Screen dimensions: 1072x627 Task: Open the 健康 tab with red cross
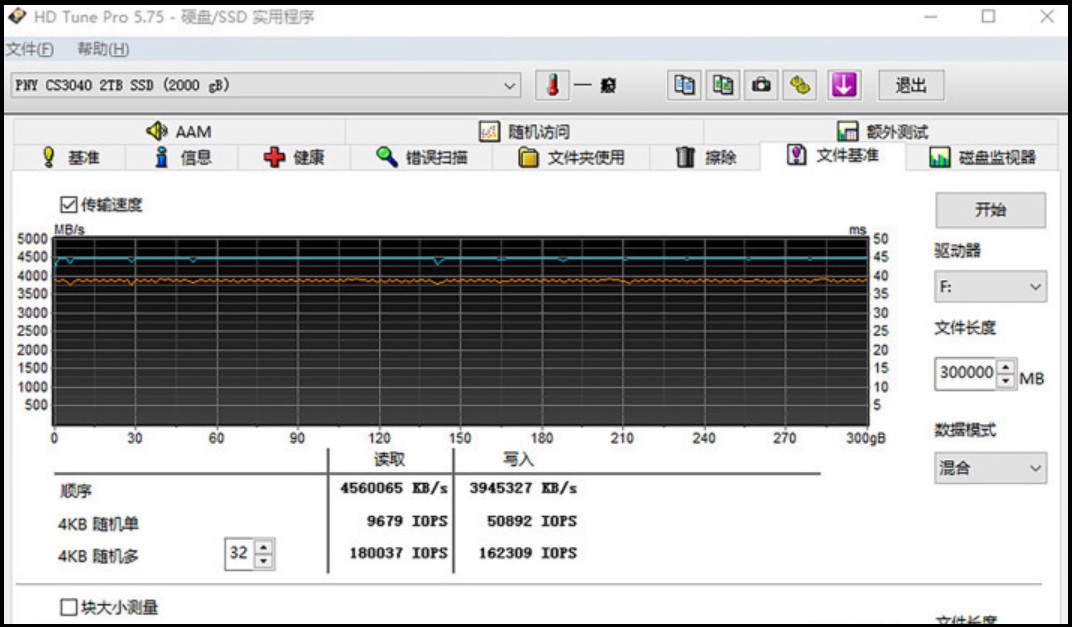(x=295, y=157)
